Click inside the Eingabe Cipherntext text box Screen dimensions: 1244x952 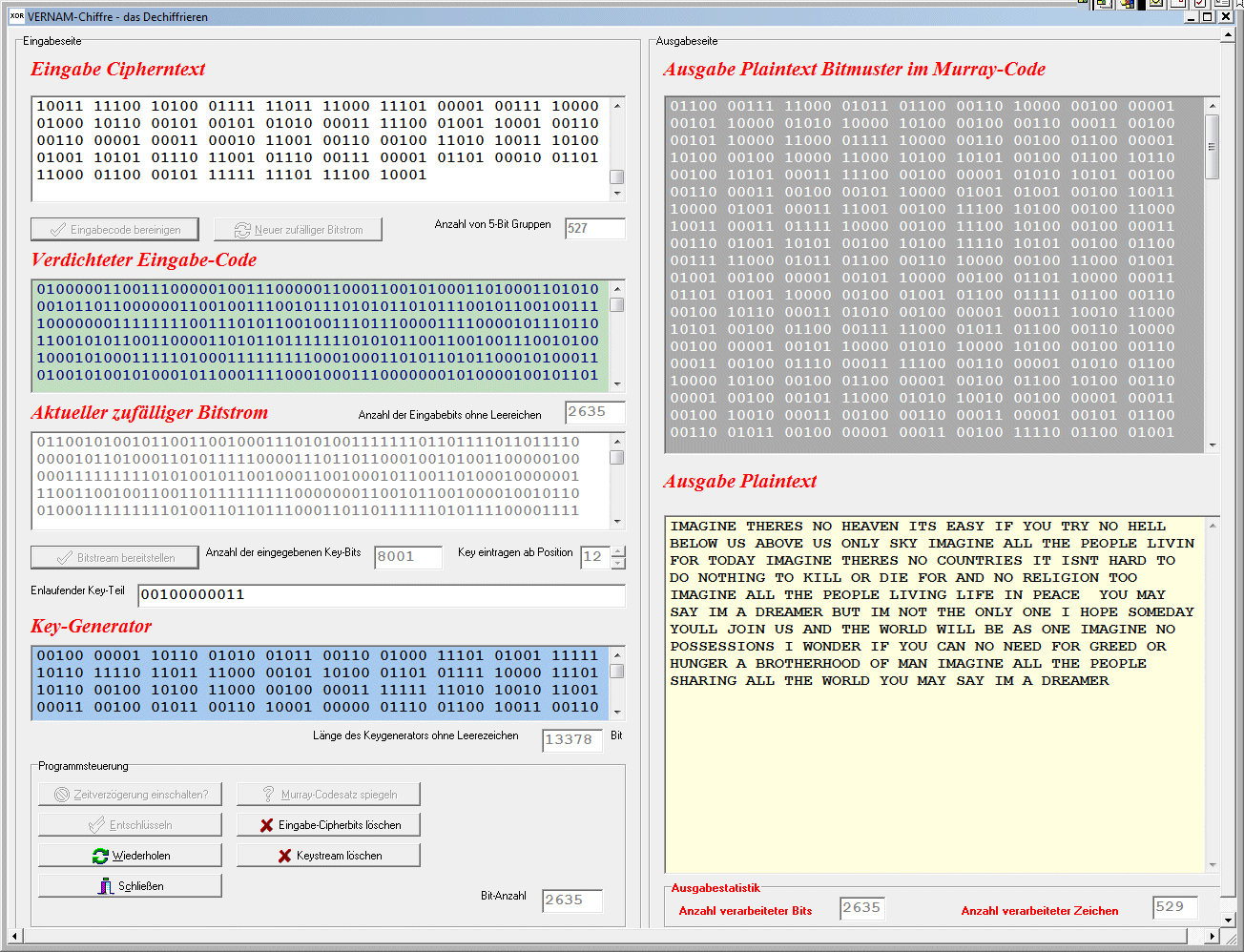click(321, 149)
